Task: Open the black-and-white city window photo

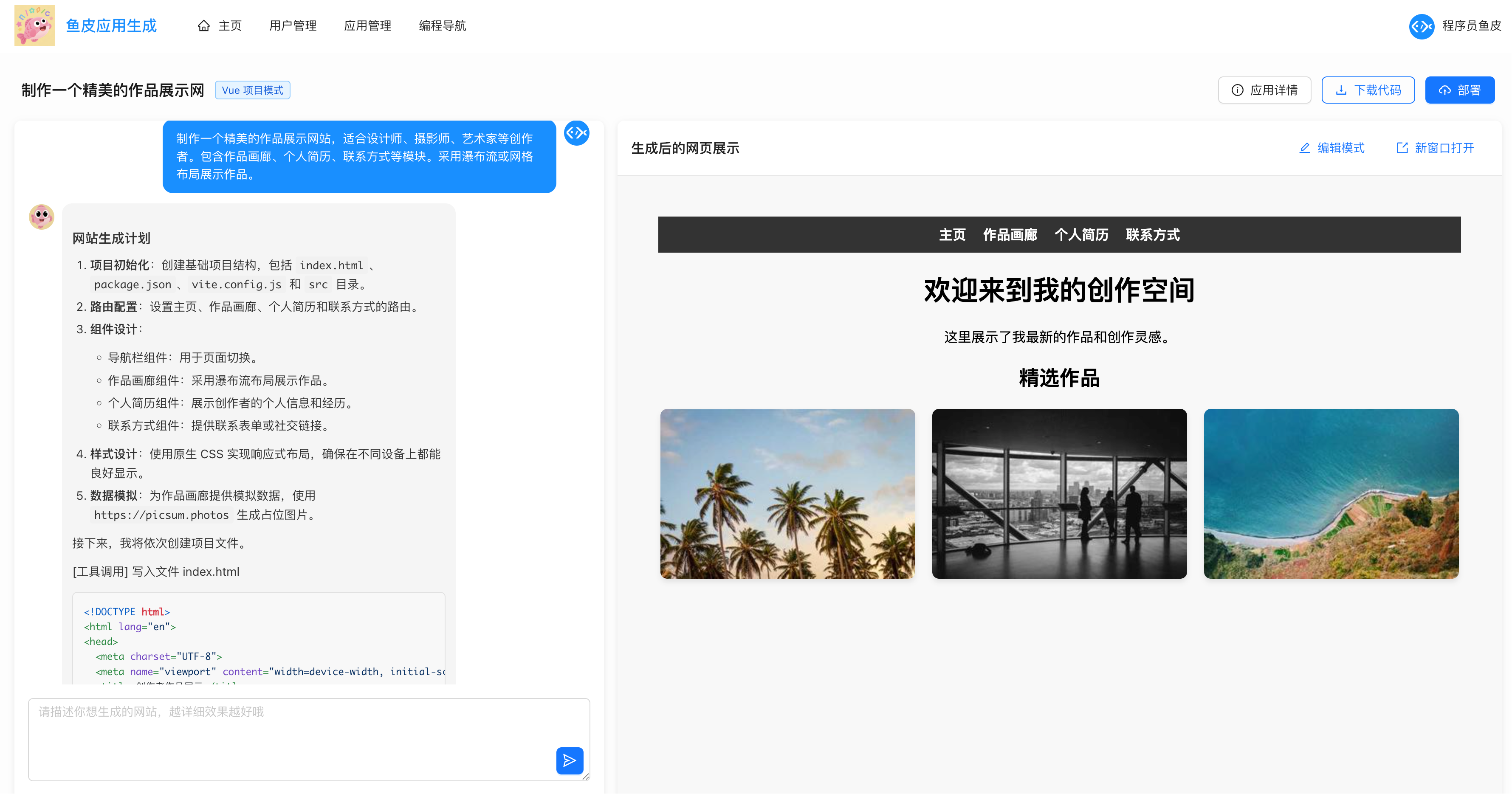Action: point(1059,493)
